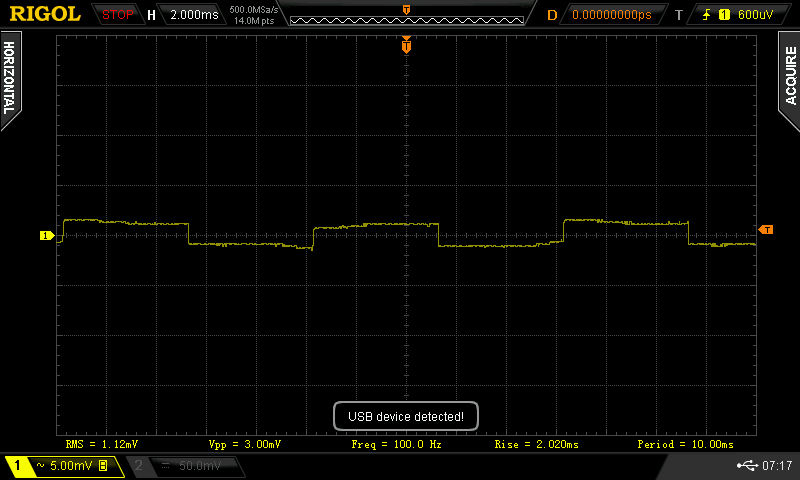Image resolution: width=800 pixels, height=480 pixels.
Task: Select the channel 2 50.0mV scale value
Action: (199, 465)
